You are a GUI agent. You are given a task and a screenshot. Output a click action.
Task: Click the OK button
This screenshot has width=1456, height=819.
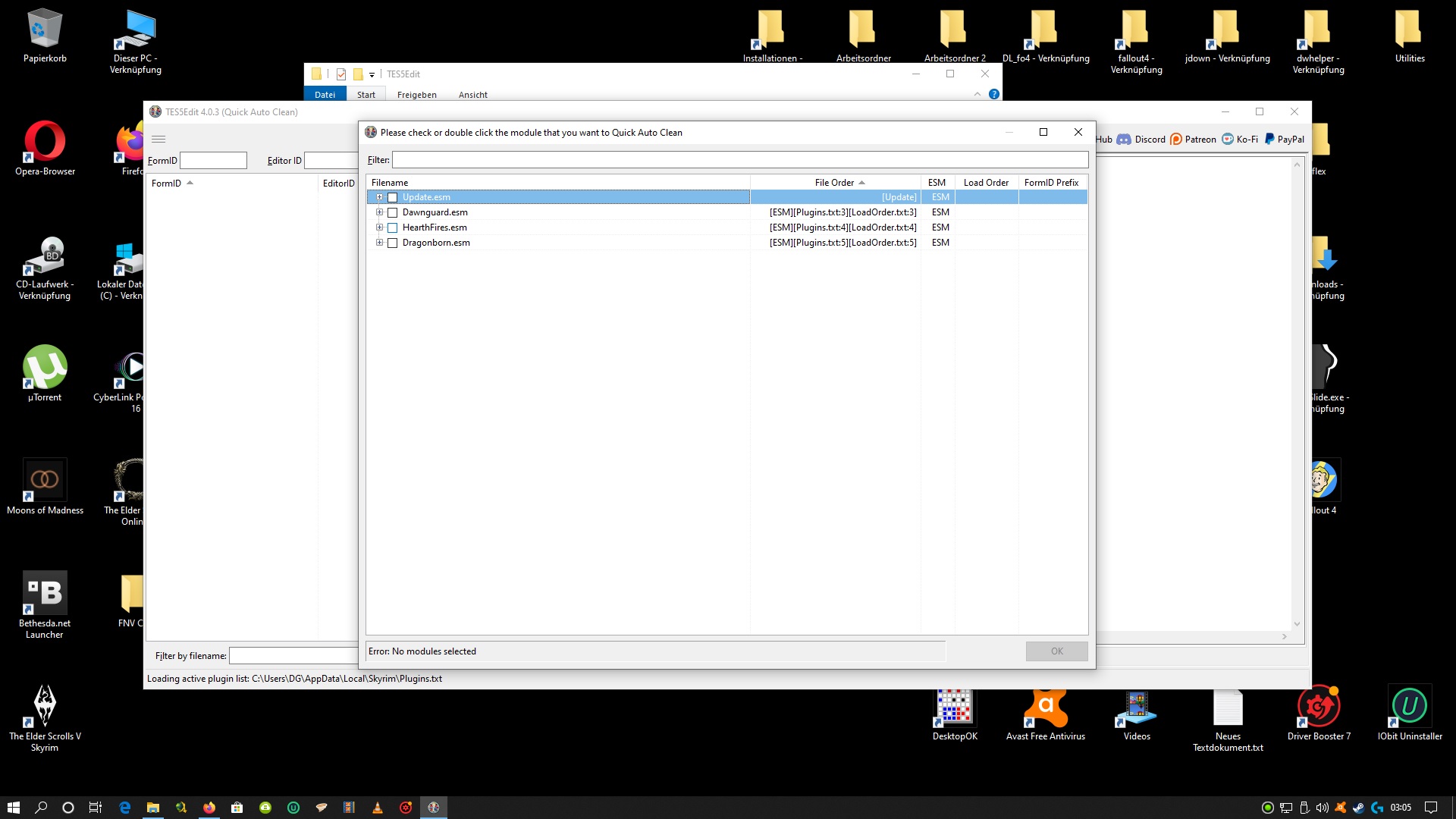1056,651
